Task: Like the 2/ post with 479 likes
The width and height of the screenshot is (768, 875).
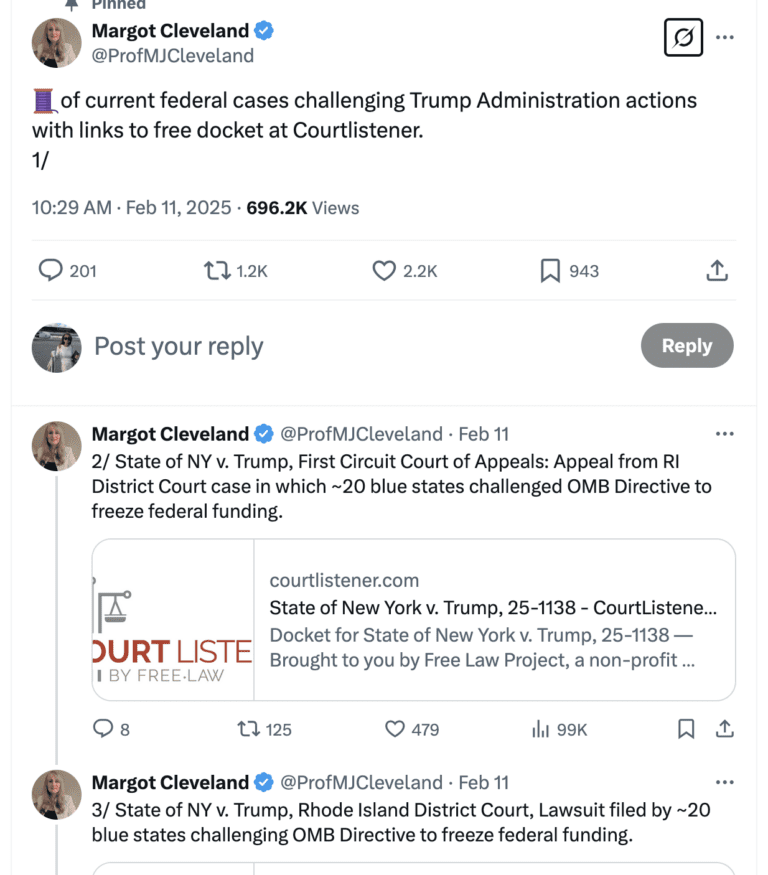Action: coord(412,729)
